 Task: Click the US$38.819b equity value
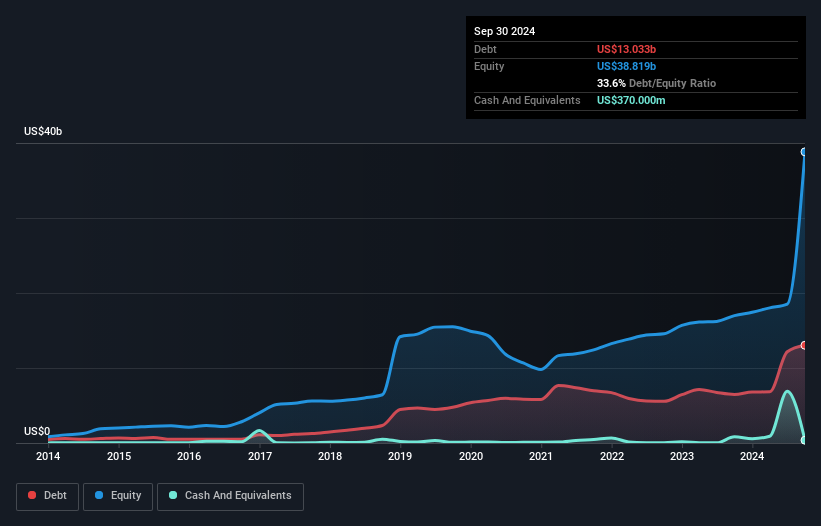click(x=626, y=66)
